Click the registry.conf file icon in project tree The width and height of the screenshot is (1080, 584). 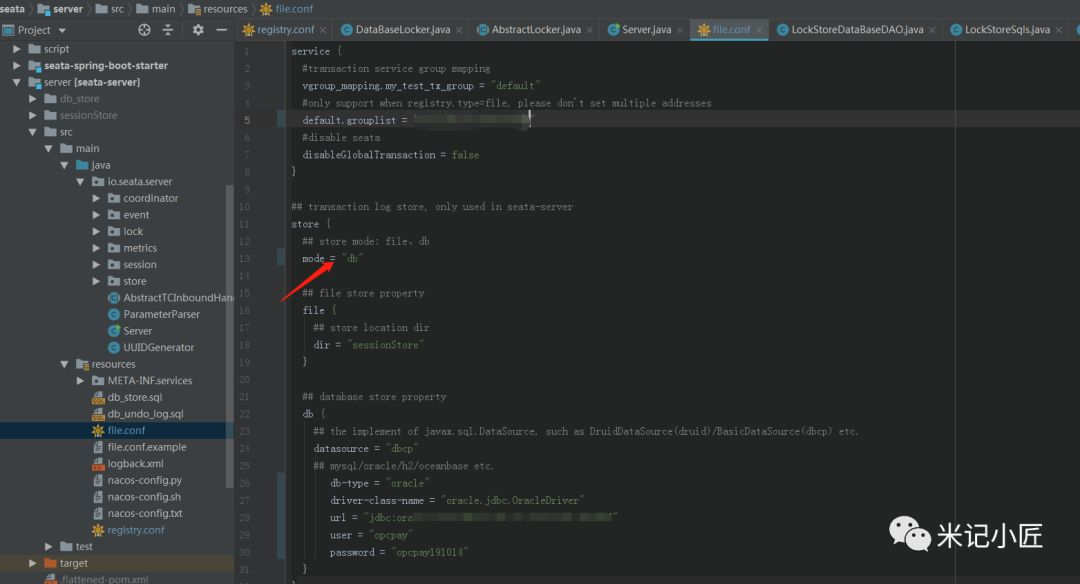(98, 530)
